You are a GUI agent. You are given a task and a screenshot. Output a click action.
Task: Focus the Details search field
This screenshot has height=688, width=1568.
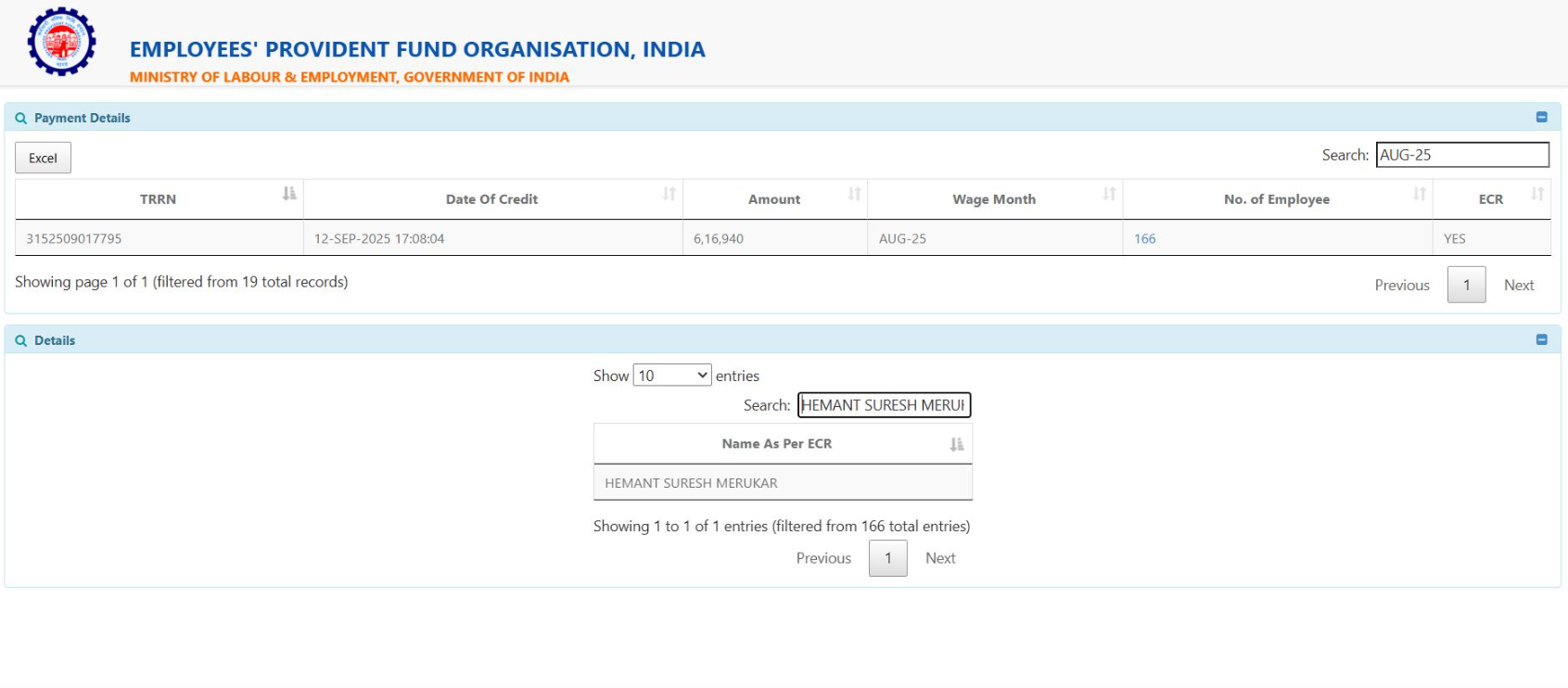pos(884,405)
